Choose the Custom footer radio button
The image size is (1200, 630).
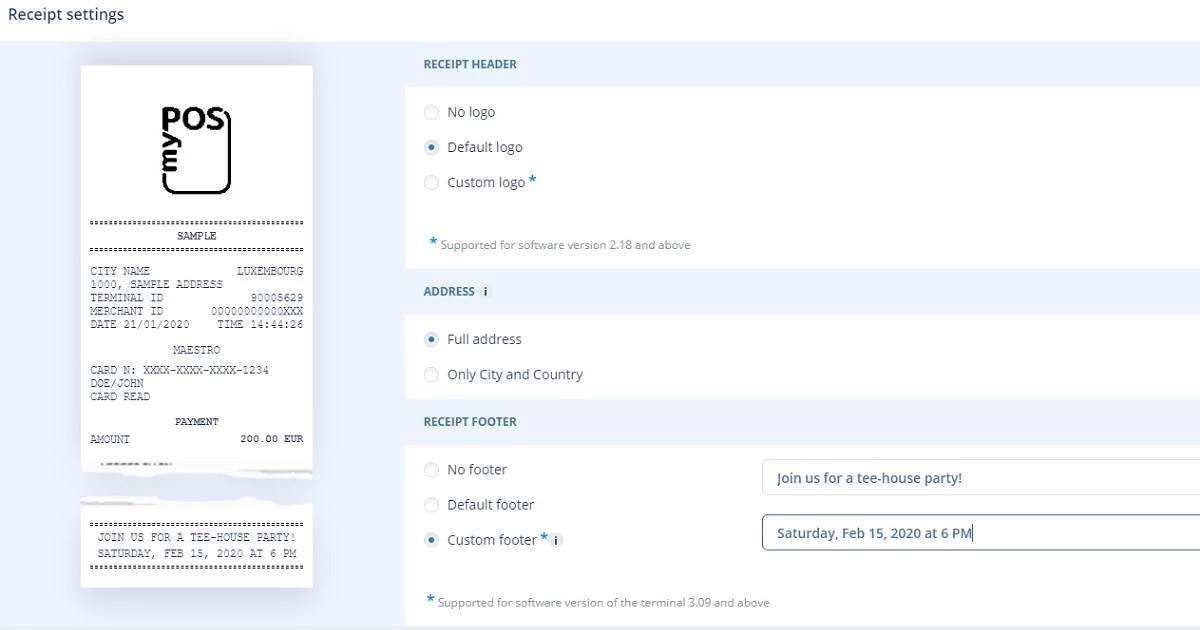(x=431, y=540)
